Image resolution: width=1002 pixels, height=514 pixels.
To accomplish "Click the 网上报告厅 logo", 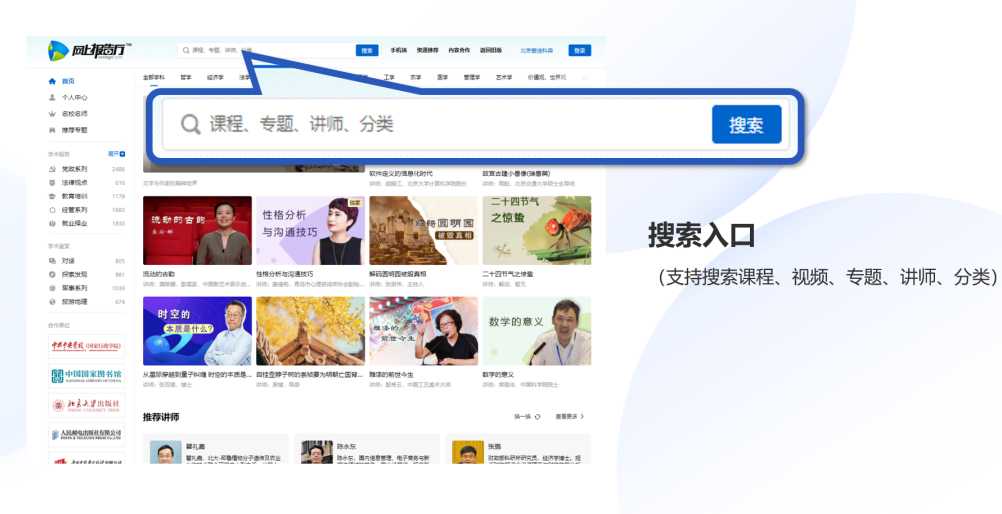I will (89, 49).
